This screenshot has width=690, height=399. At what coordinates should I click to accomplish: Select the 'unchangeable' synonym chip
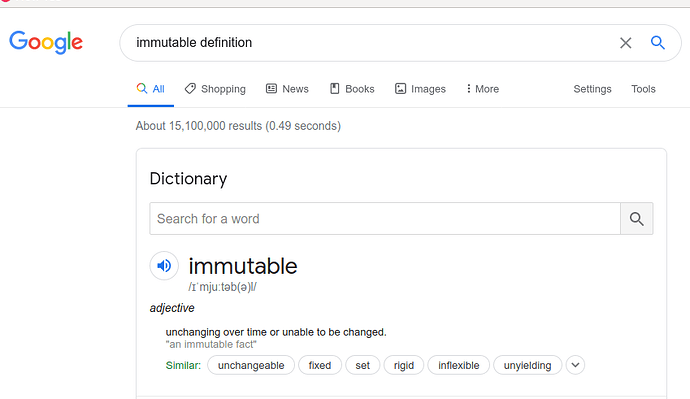[251, 365]
